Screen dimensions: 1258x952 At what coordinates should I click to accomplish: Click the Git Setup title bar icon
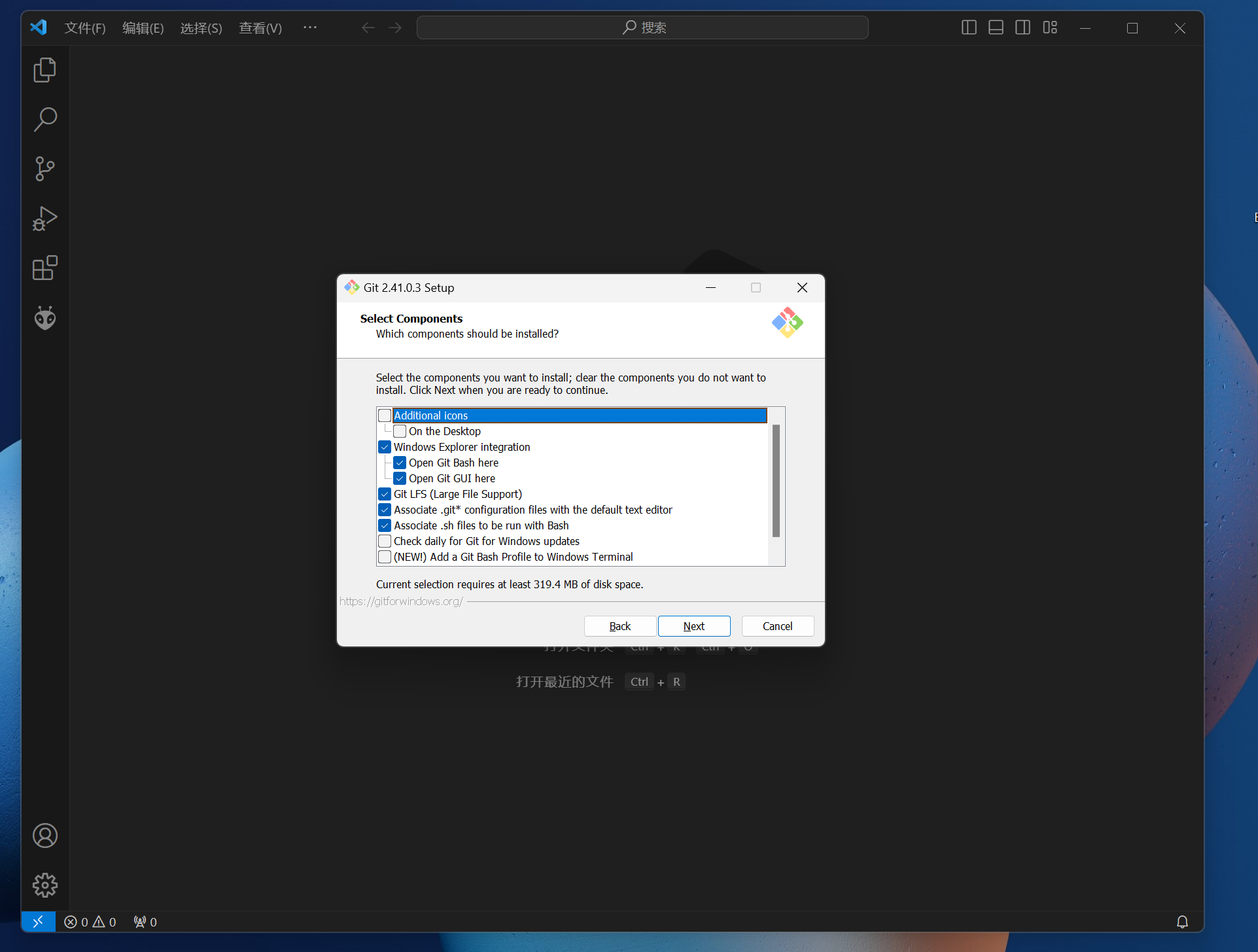(352, 287)
